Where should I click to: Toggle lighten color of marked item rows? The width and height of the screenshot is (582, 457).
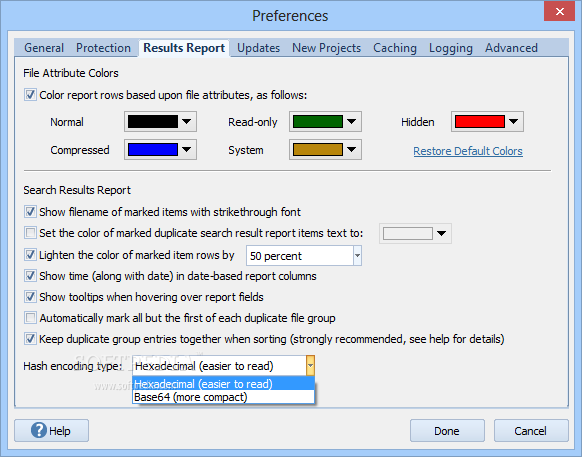tap(30, 255)
